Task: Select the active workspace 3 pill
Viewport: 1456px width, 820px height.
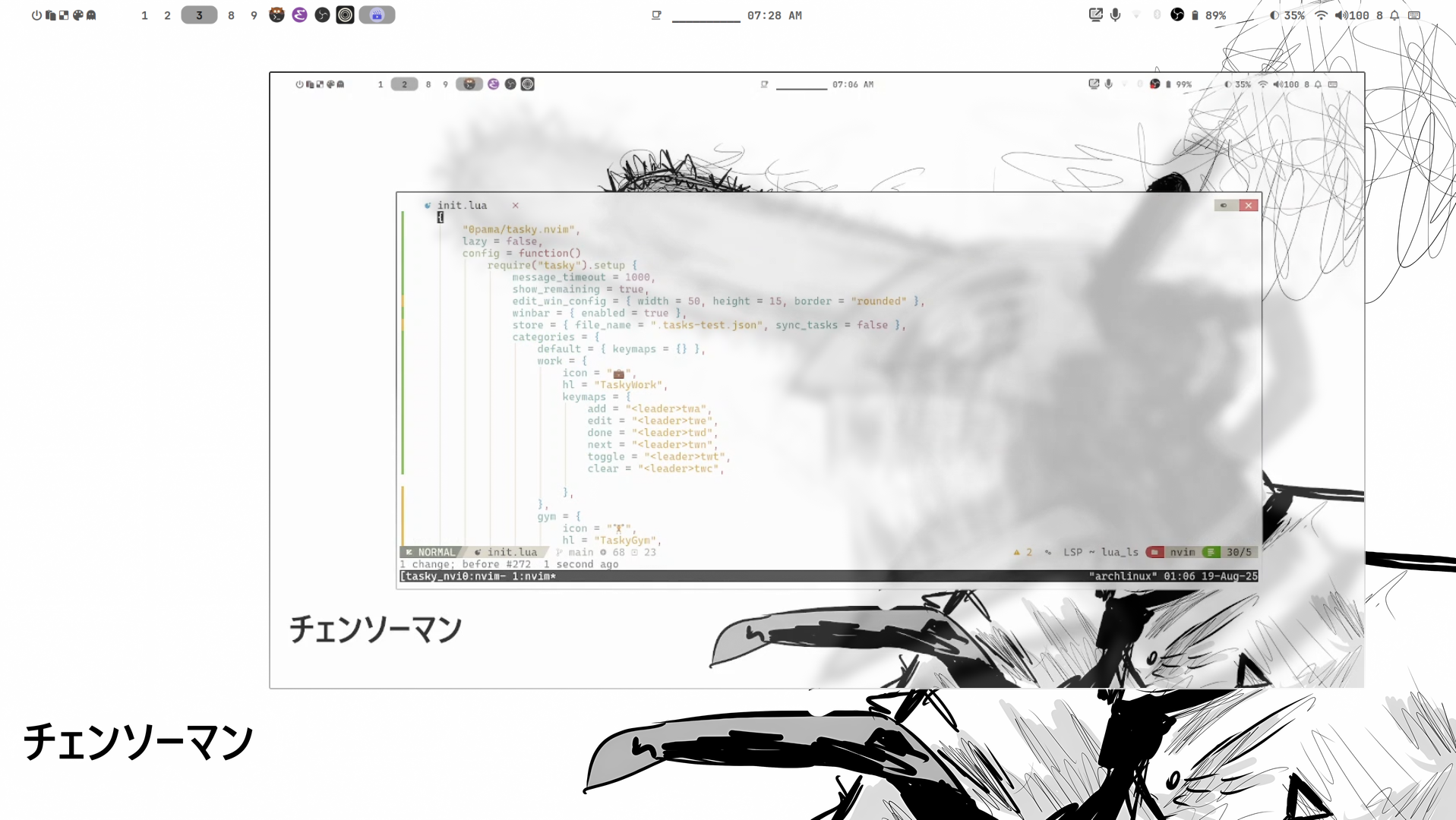Action: 199,15
